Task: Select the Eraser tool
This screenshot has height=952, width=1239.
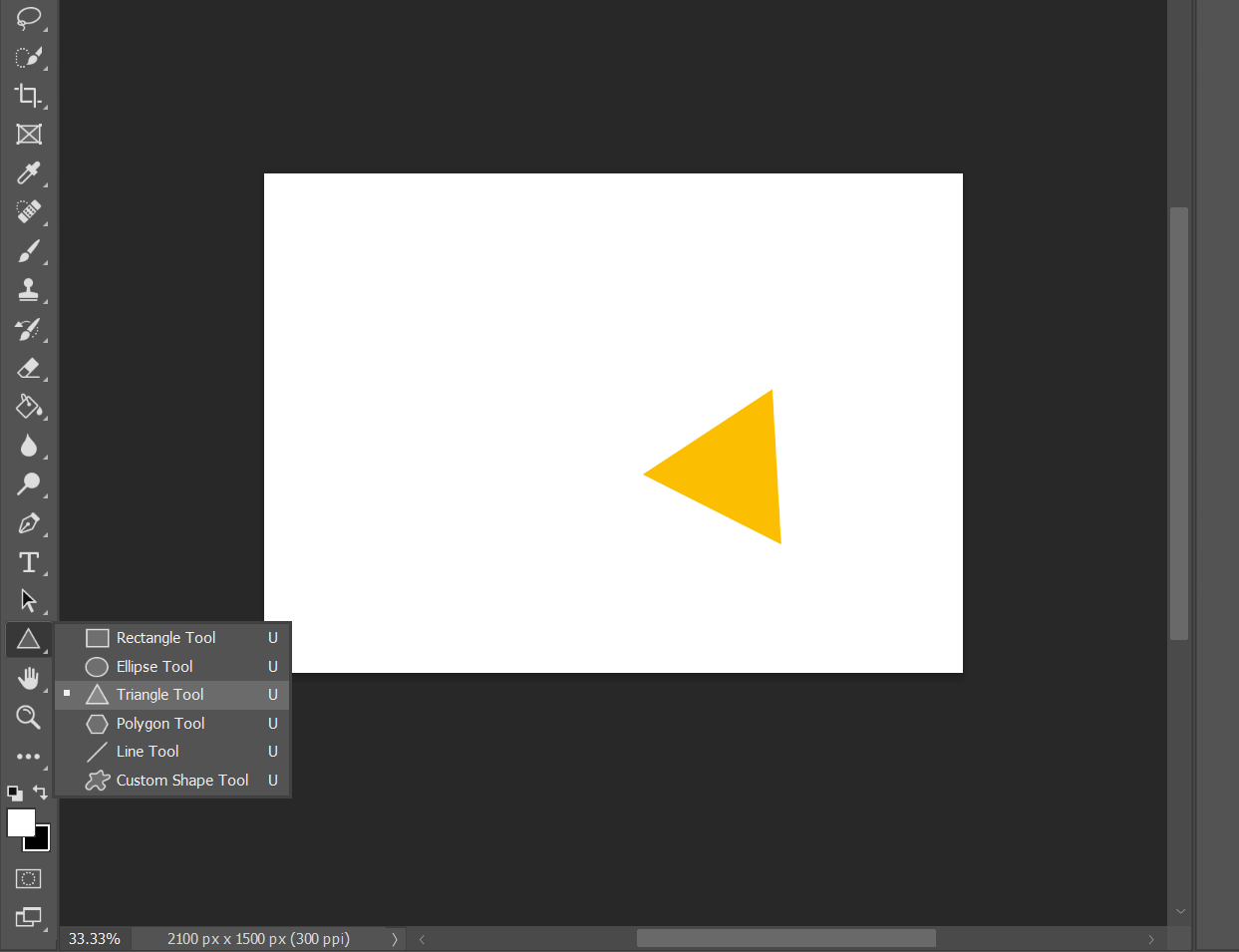Action: point(29,368)
